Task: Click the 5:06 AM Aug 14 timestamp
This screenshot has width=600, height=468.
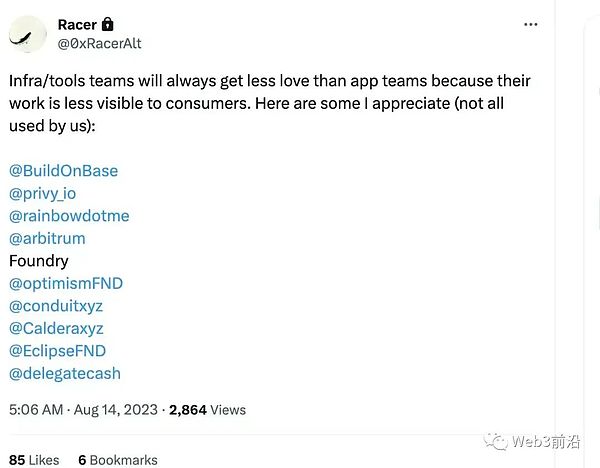Action: click(83, 409)
